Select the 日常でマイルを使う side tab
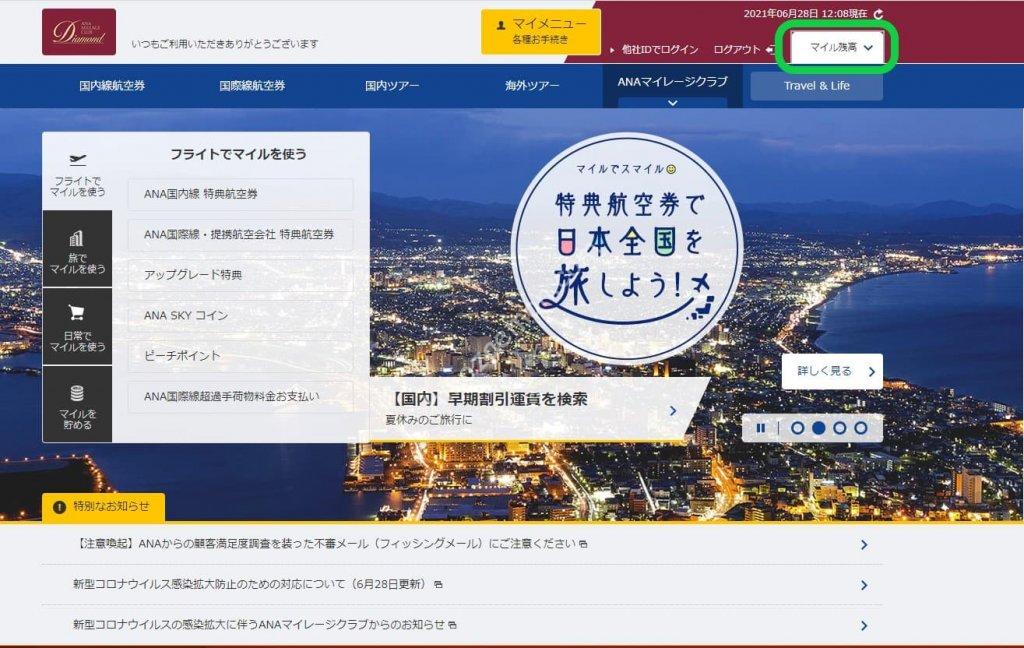The width and height of the screenshot is (1024, 648). pyautogui.click(x=77, y=327)
